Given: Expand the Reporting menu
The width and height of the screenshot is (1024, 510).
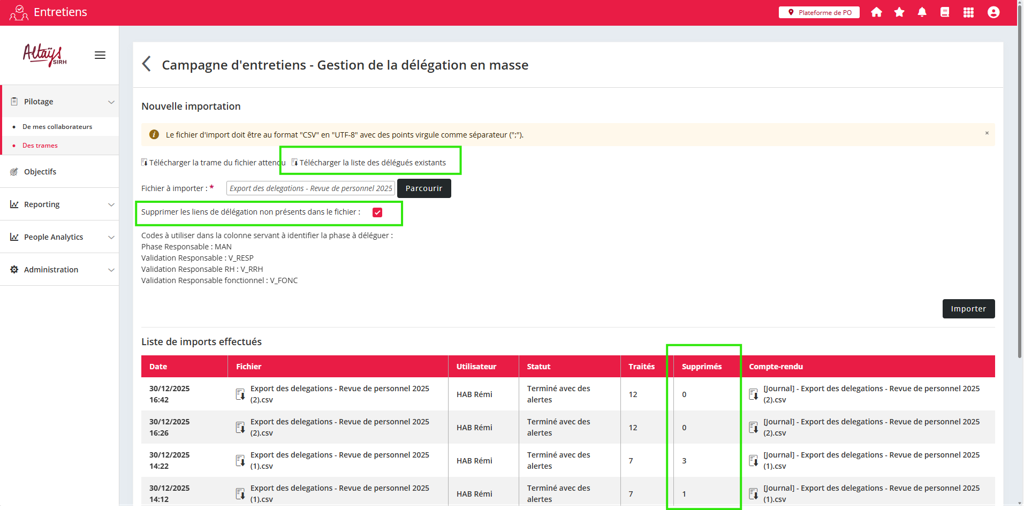Looking at the screenshot, I should 111,205.
